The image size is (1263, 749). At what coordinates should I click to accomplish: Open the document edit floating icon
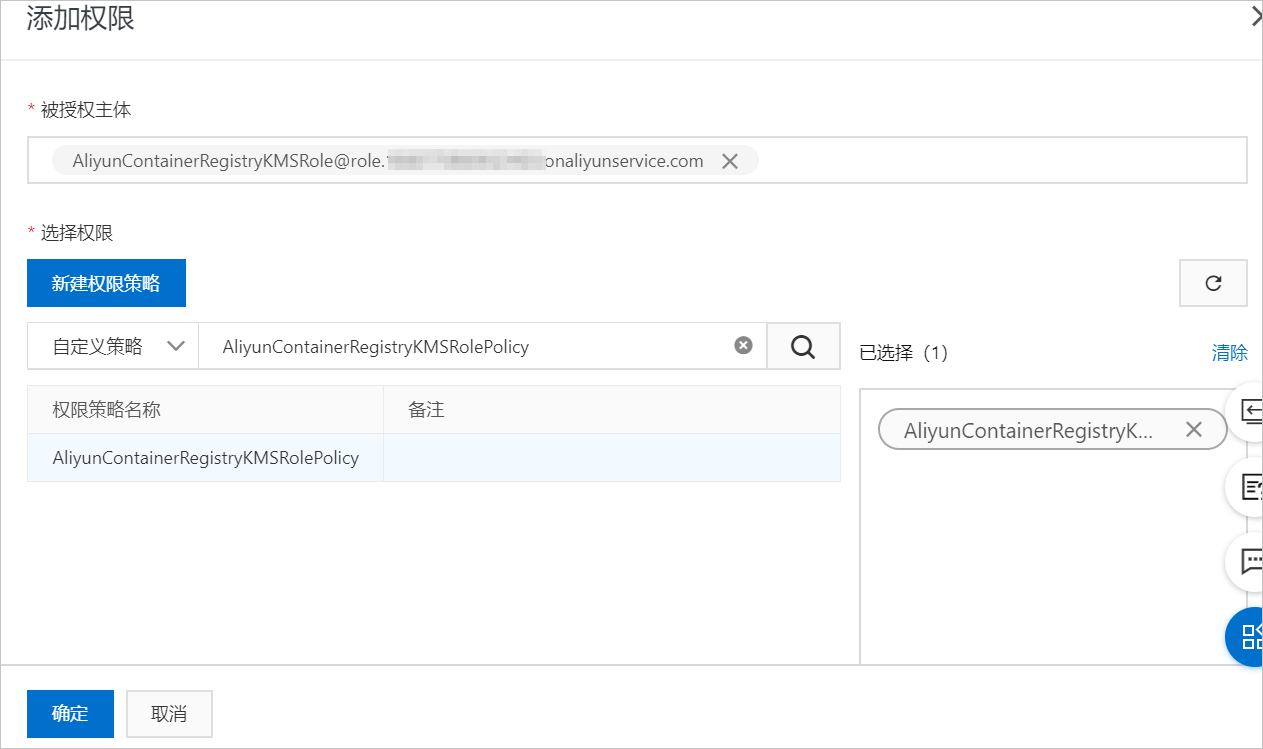pos(1248,486)
